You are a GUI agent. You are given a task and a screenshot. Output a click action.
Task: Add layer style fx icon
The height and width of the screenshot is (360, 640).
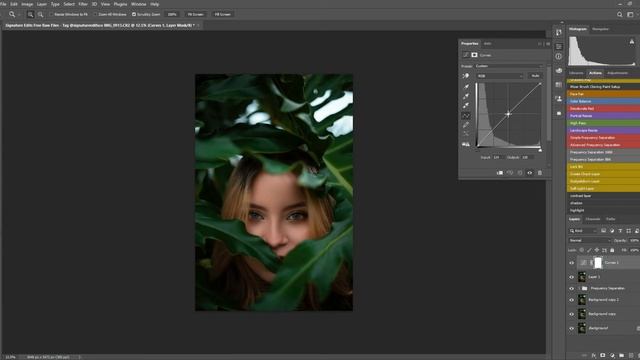(x=594, y=356)
